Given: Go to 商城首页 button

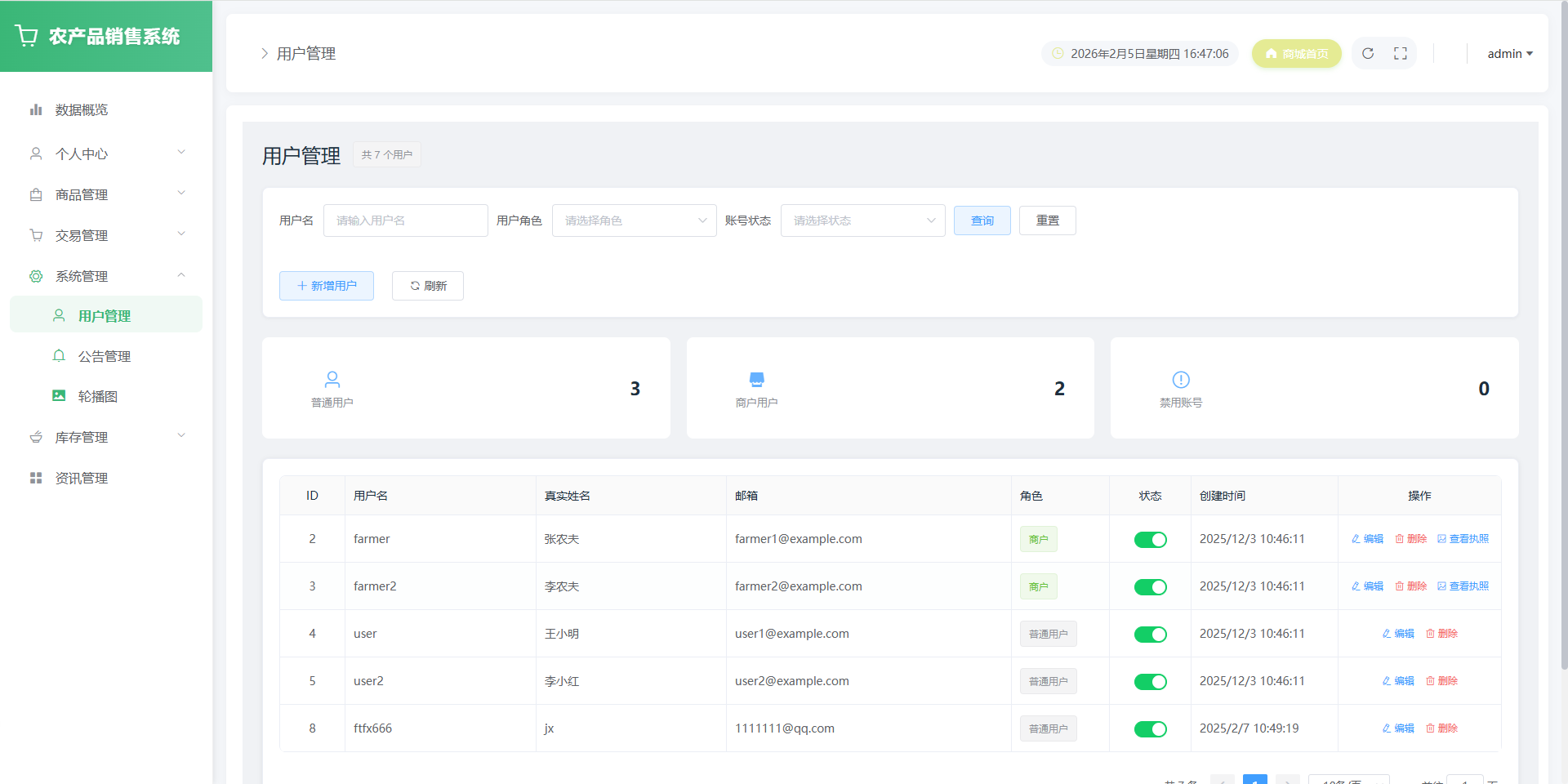Looking at the screenshot, I should click(1297, 54).
